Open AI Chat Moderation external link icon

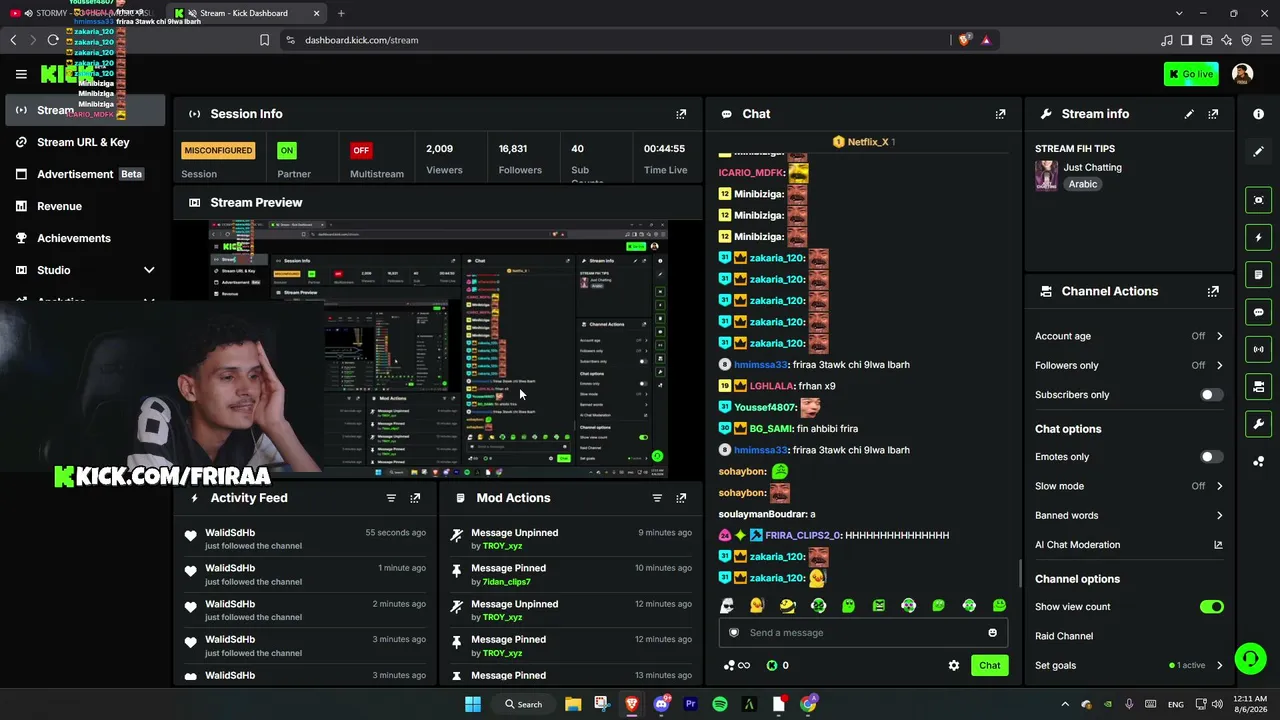[1218, 545]
